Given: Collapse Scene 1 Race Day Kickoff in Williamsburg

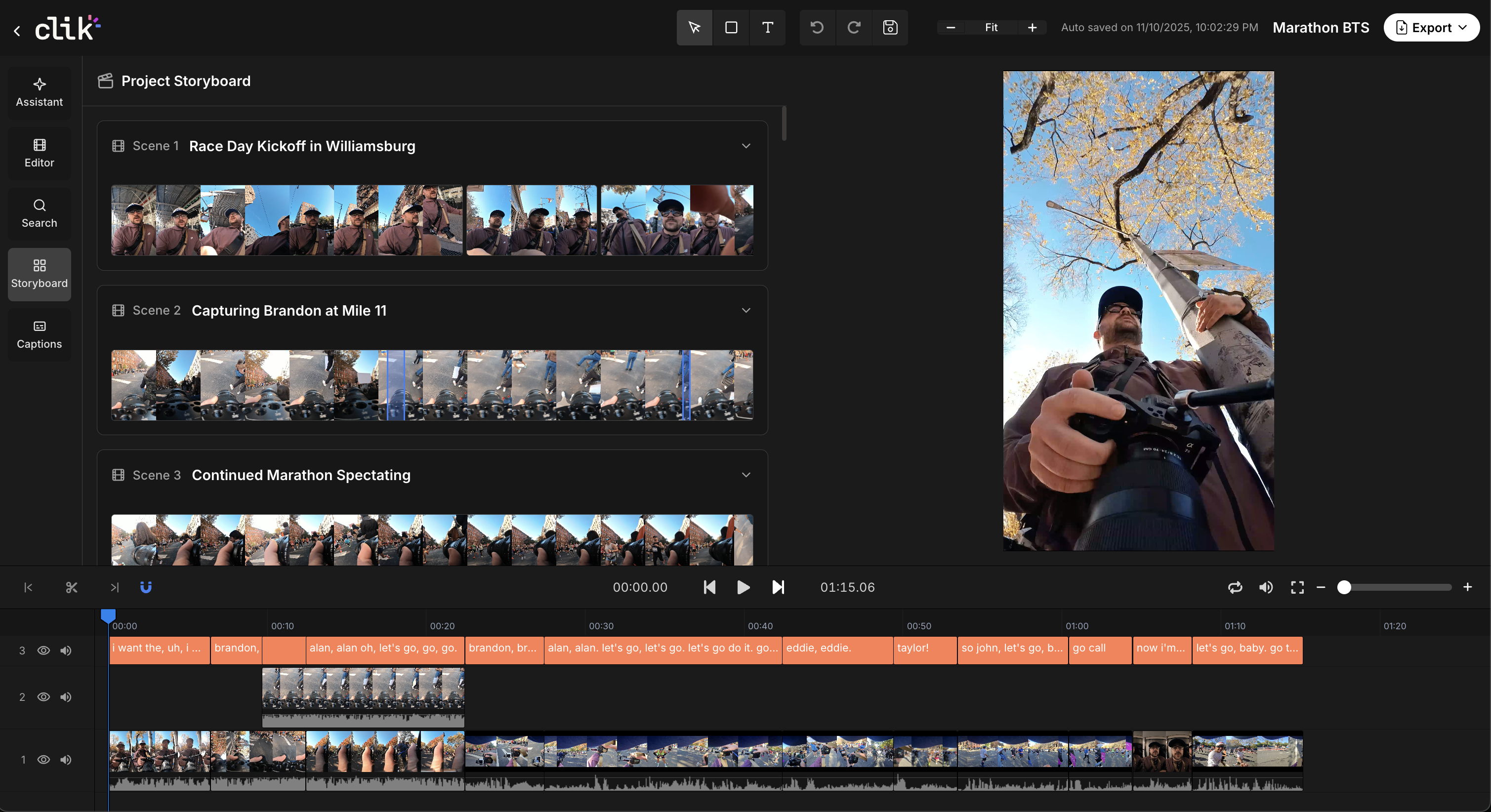Looking at the screenshot, I should (745, 146).
